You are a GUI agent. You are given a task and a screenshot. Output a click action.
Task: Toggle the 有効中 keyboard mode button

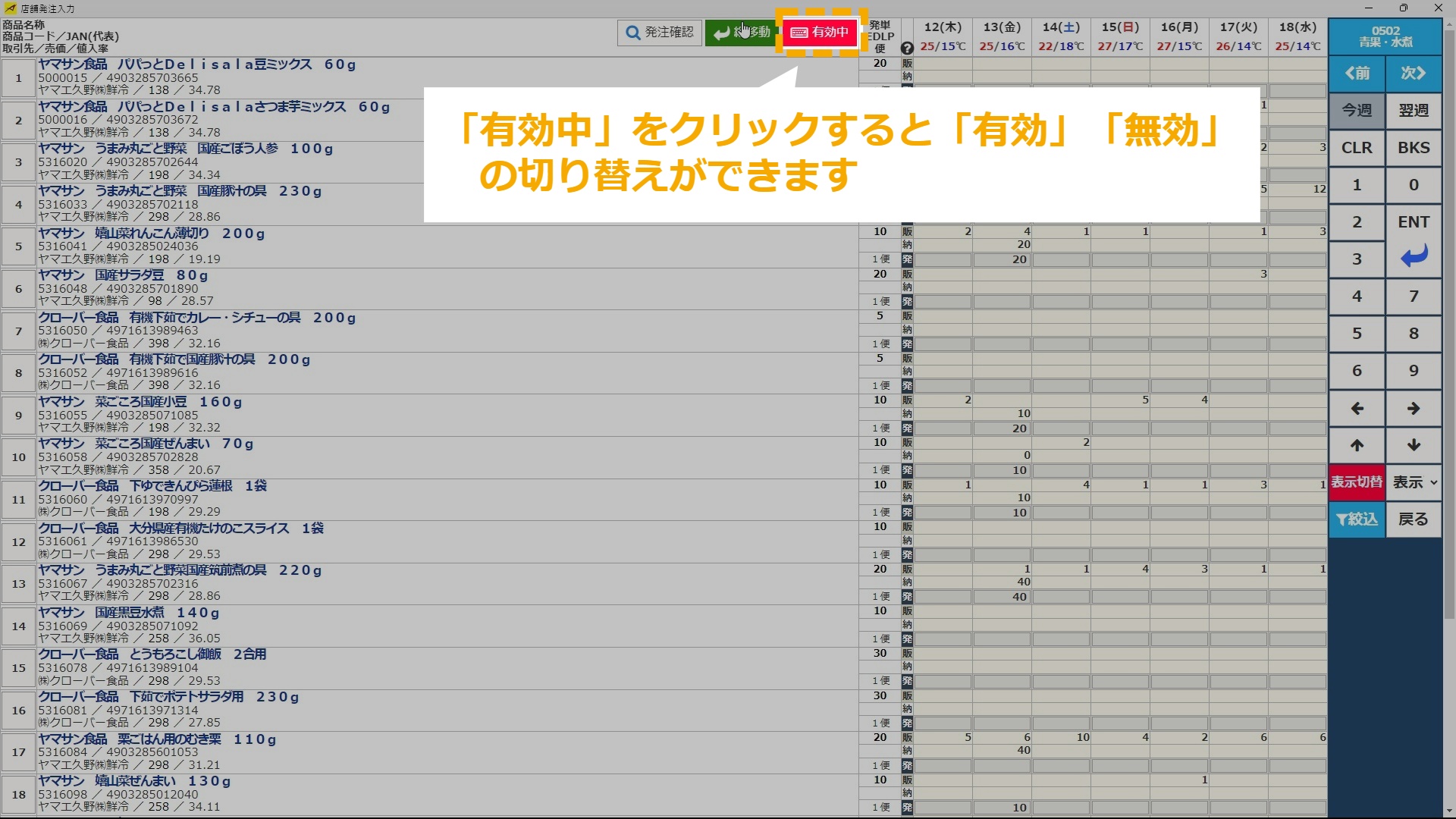tap(820, 33)
